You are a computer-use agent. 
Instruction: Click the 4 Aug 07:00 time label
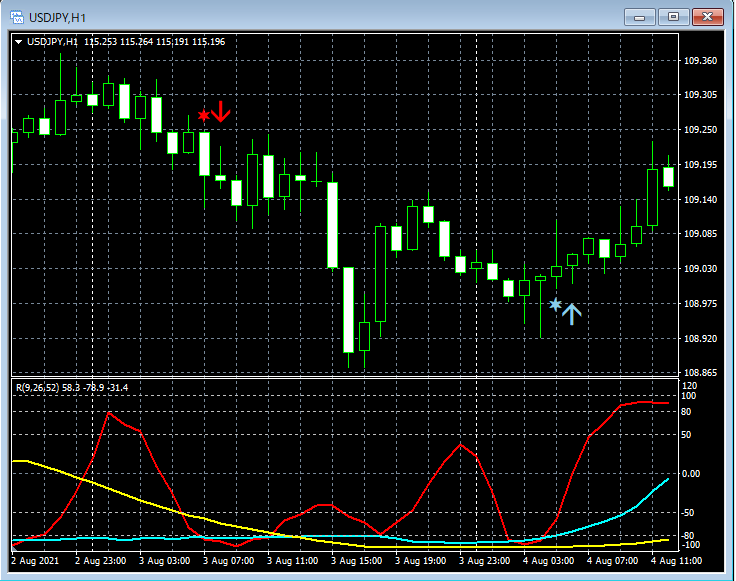[x=612, y=561]
